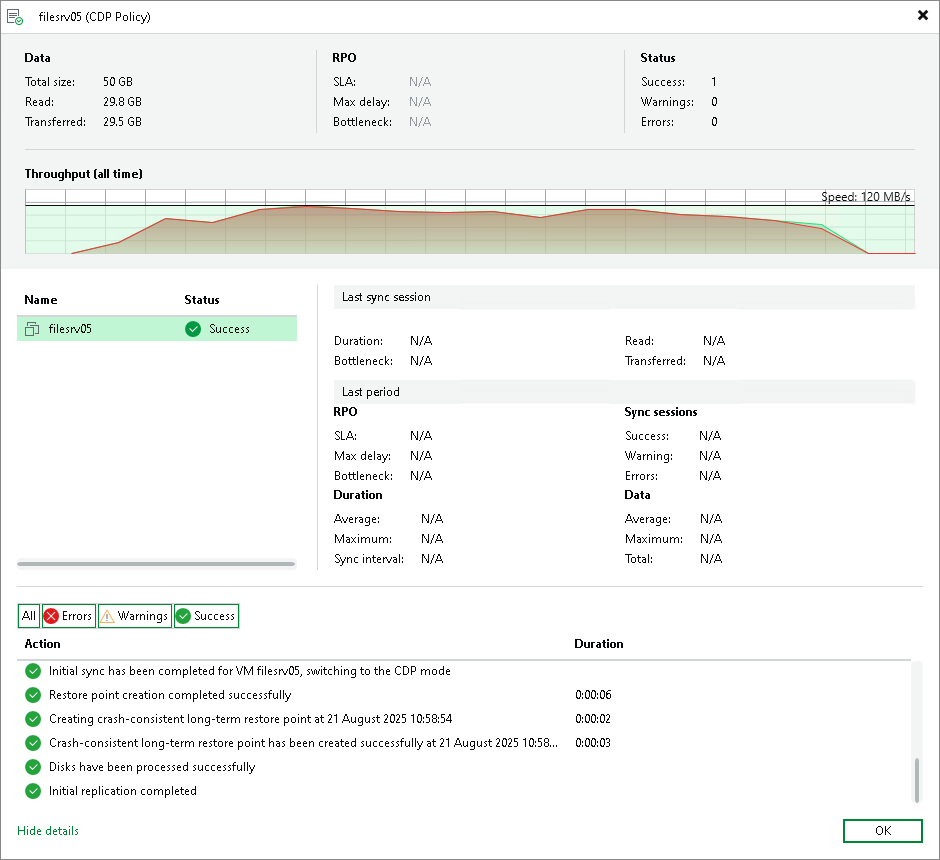This screenshot has width=940, height=860.
Task: Click success icon beside Crash-consistent long-term restore point has been created
Action: 33,743
